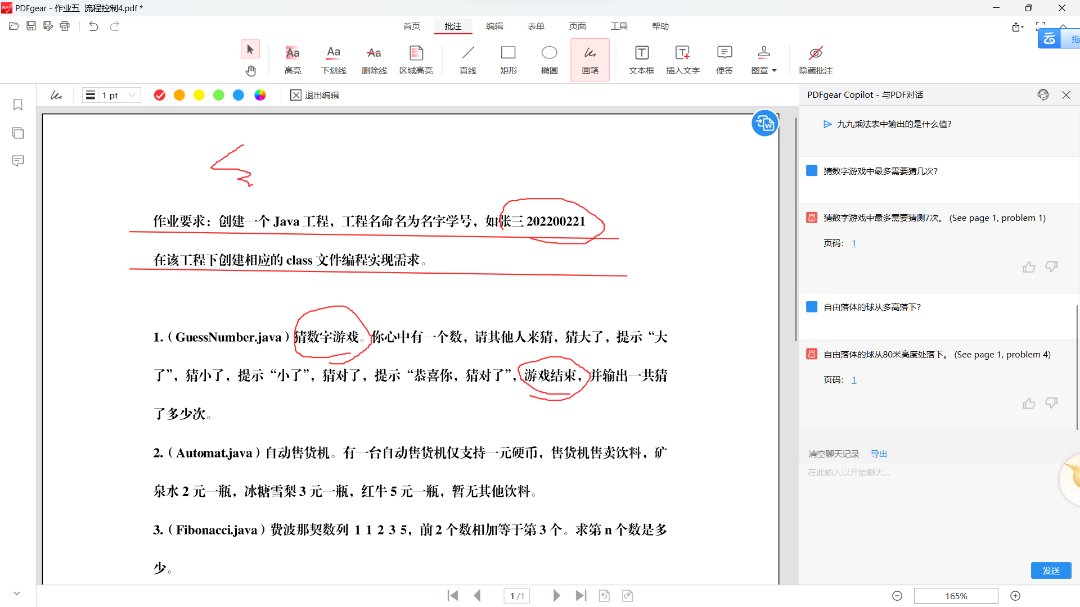1080x607 pixels.
Task: Click 退出编辑 to exit editing
Action: pos(314,95)
